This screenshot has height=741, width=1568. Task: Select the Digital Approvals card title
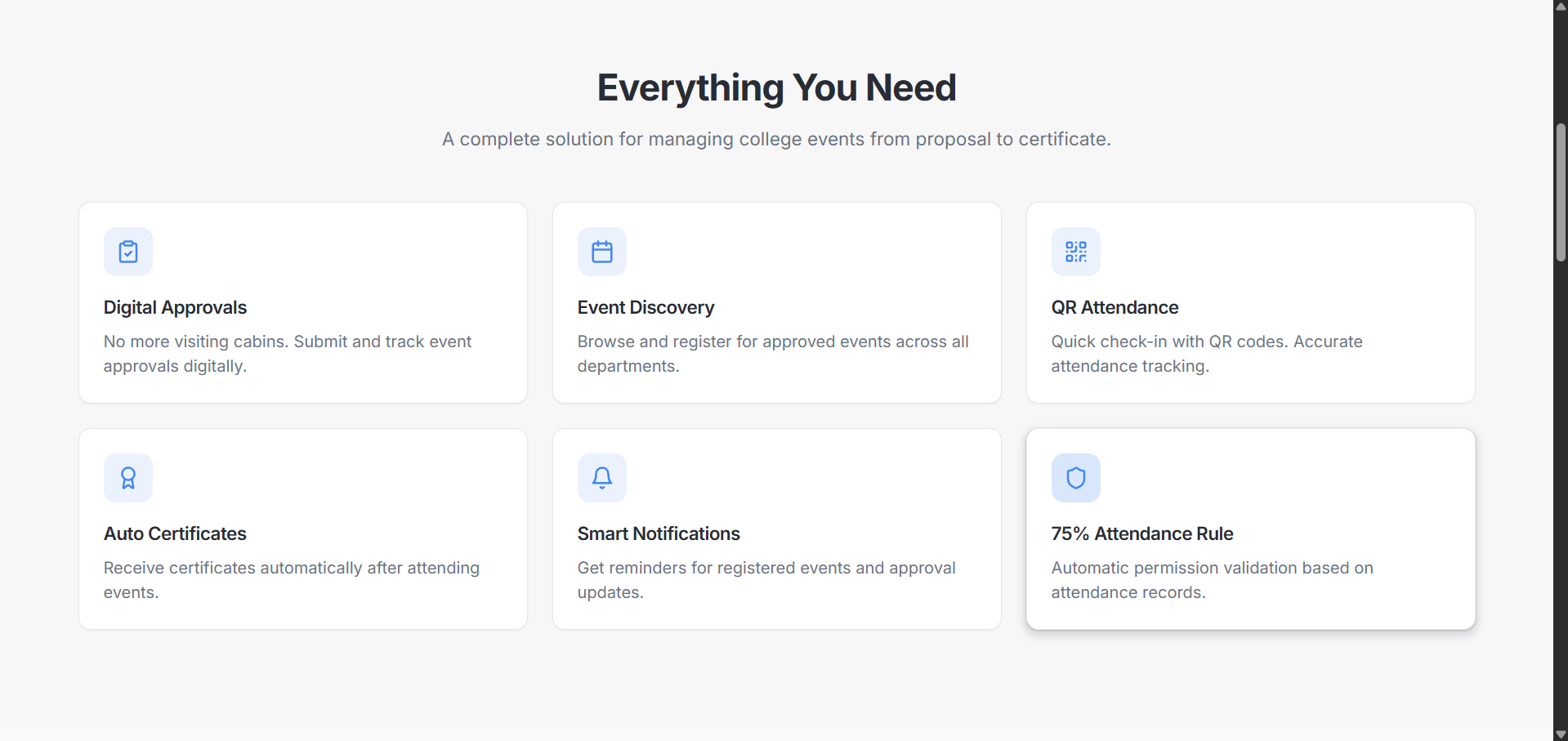175,308
